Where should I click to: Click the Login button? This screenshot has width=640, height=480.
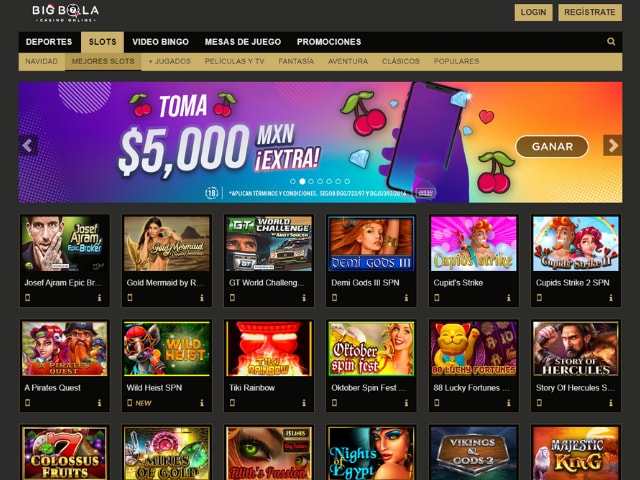pos(533,12)
